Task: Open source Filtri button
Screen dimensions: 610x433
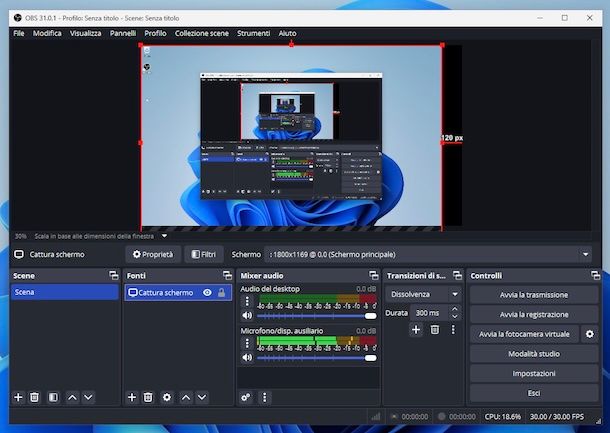Action: pos(204,254)
